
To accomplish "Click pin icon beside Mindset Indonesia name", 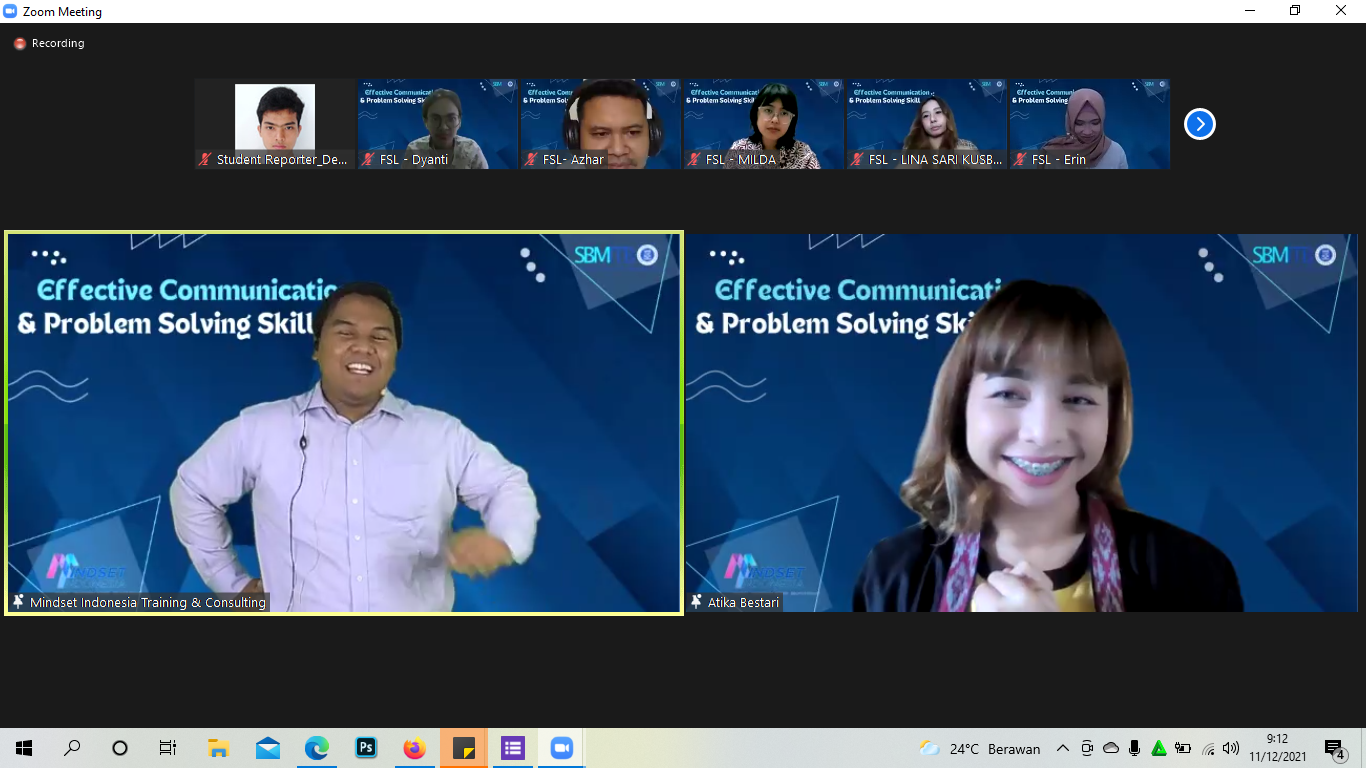I will click(18, 602).
